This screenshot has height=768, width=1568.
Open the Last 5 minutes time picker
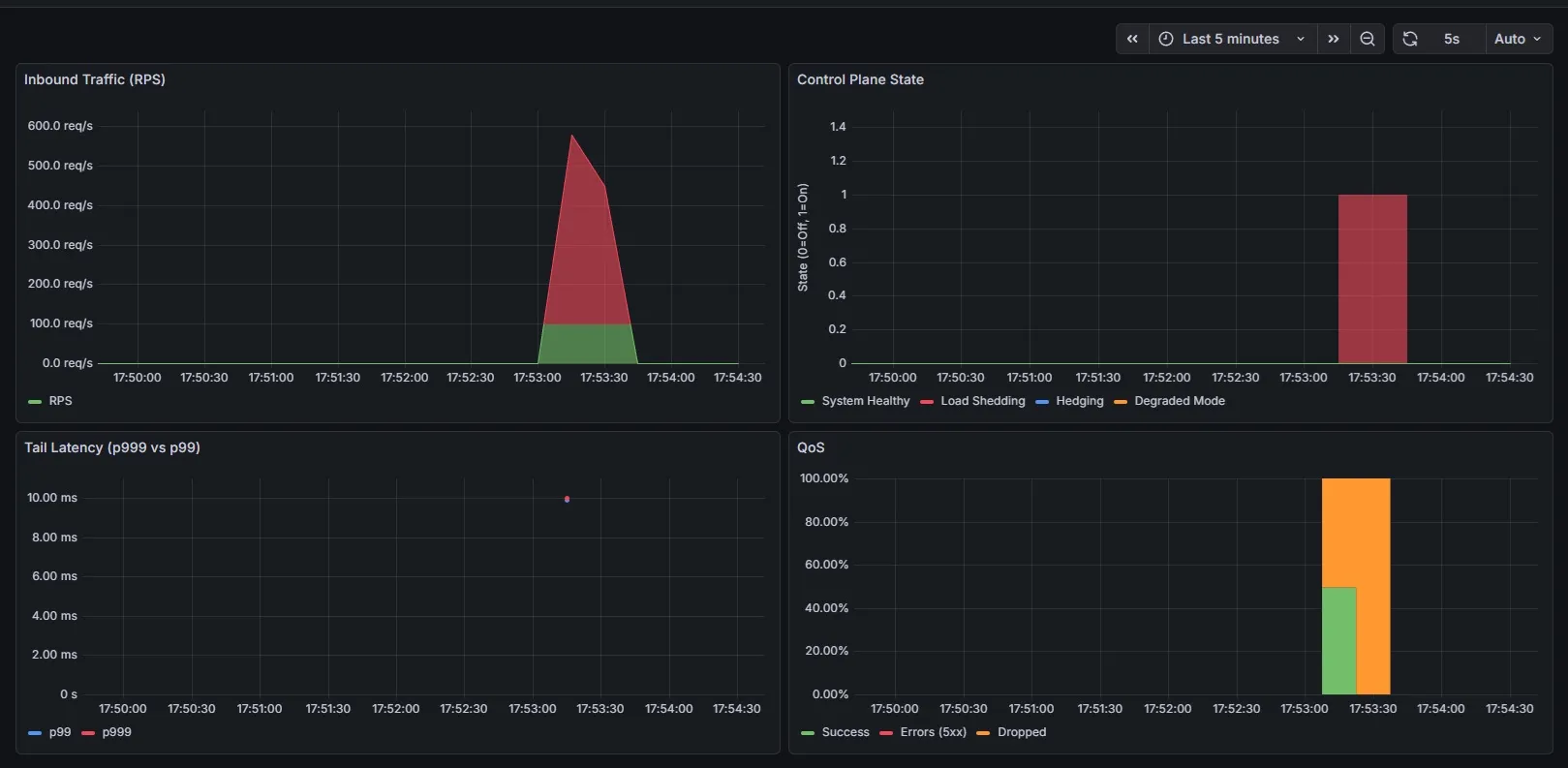(1231, 39)
